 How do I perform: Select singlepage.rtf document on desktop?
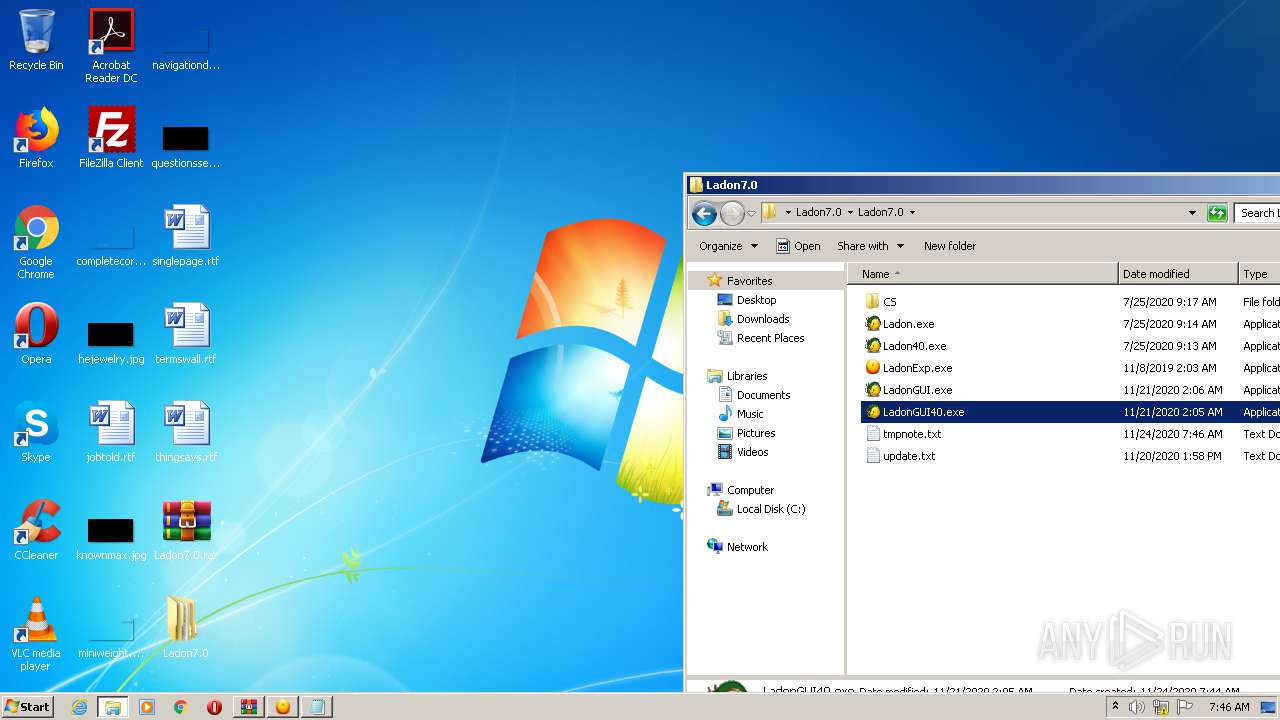[186, 236]
